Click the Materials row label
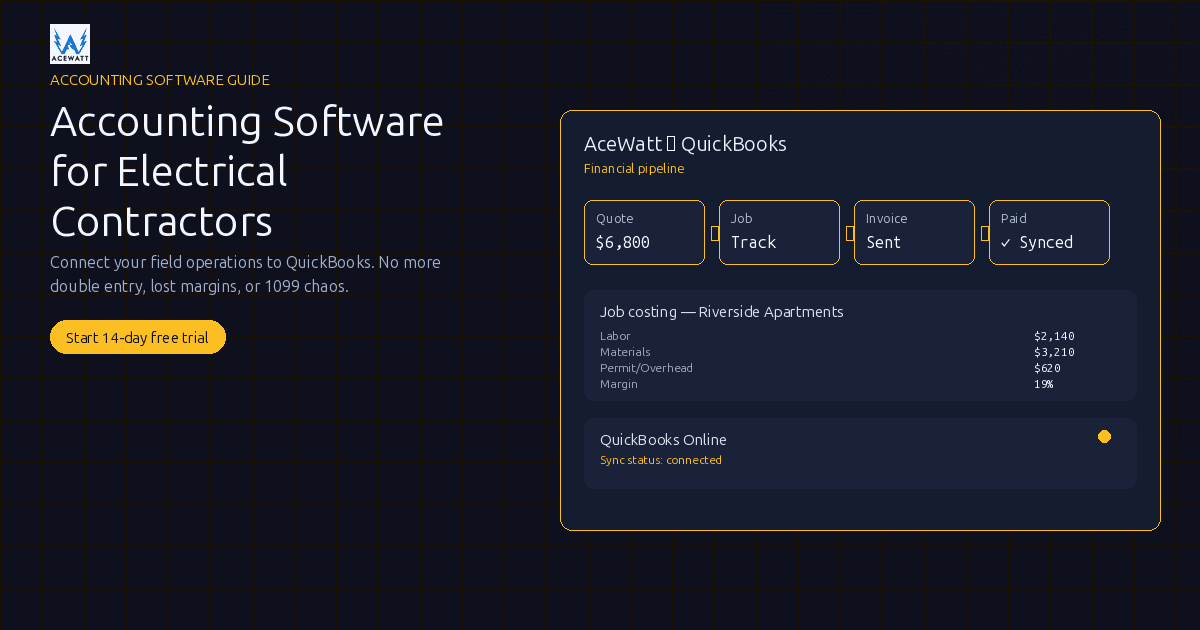The width and height of the screenshot is (1200, 630). point(625,352)
